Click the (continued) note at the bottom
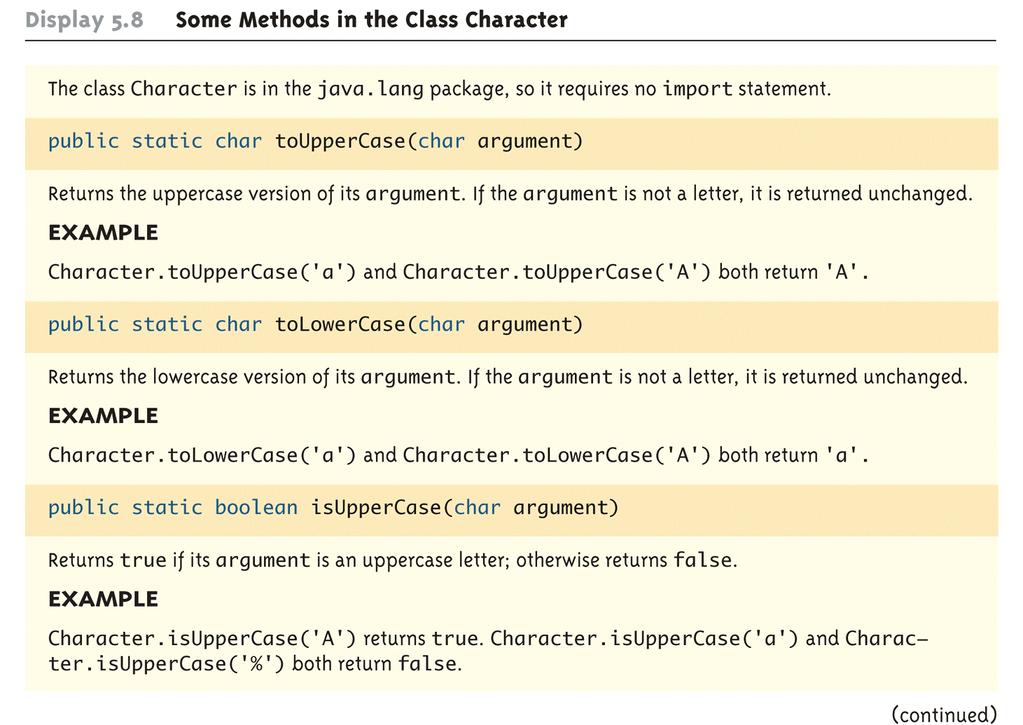The height and width of the screenshot is (725, 1023). pos(943,714)
